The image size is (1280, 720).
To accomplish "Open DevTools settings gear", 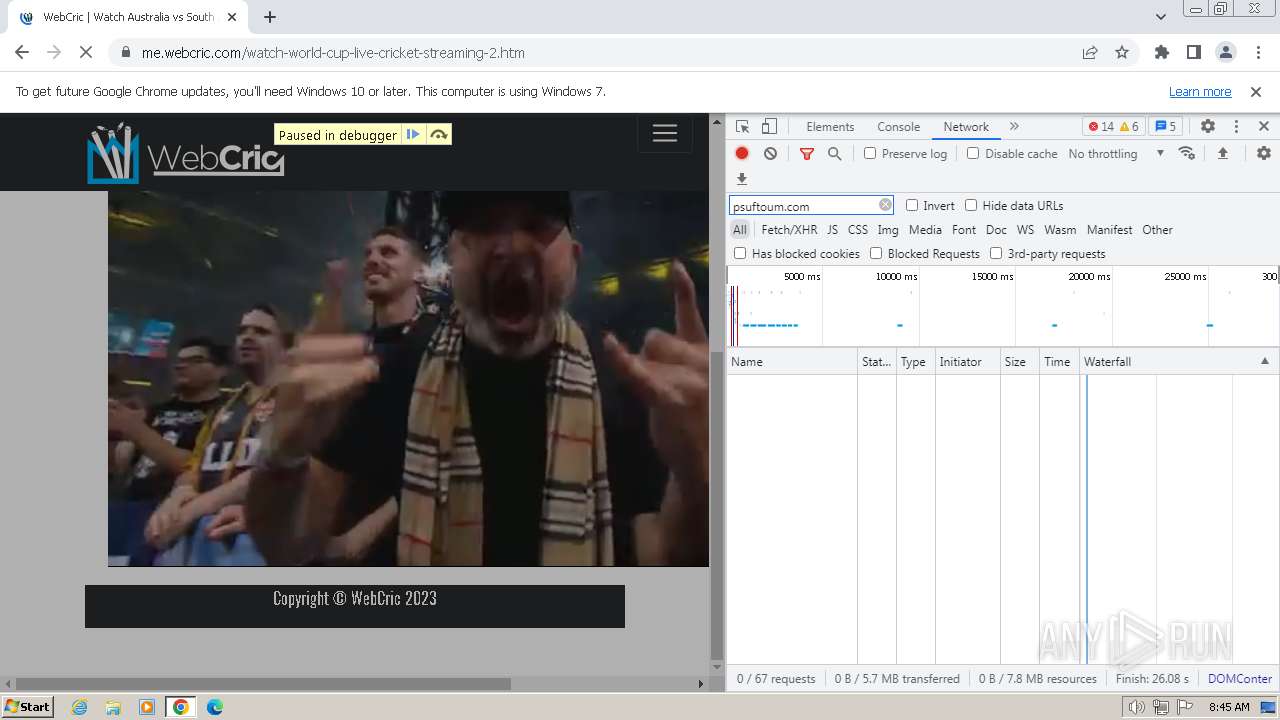I will 1208,127.
